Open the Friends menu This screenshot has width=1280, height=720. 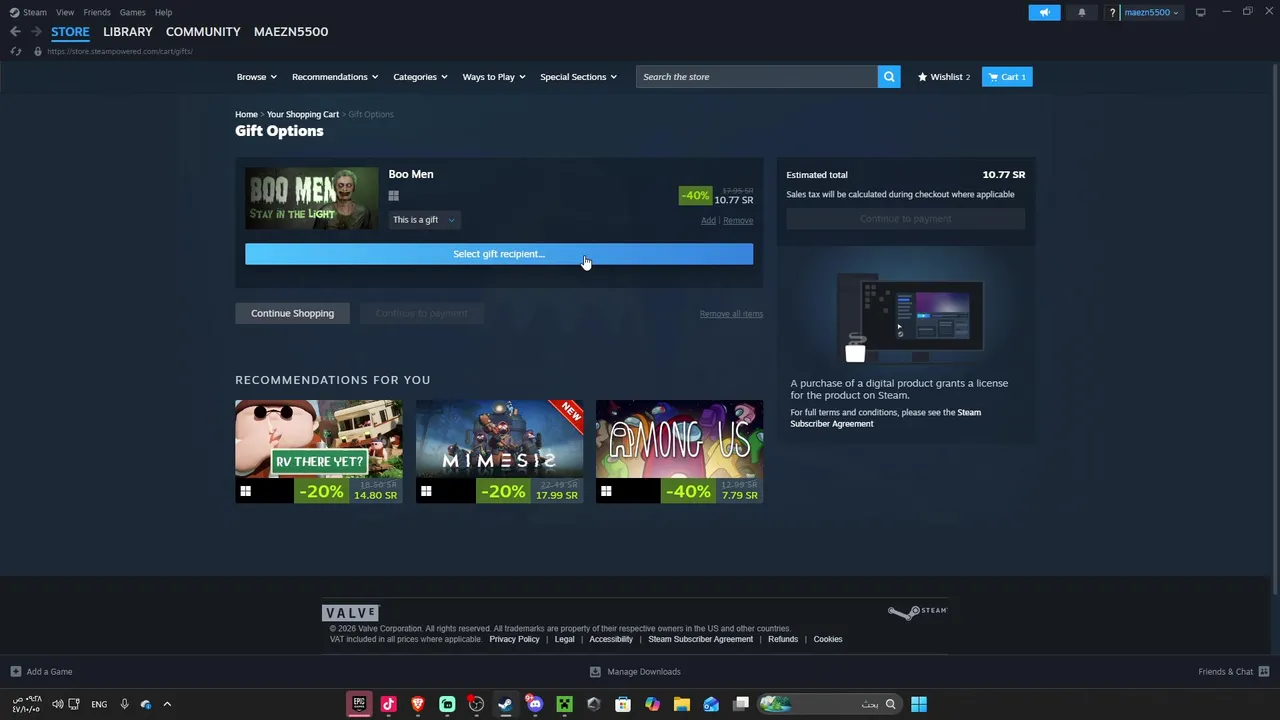tap(97, 12)
